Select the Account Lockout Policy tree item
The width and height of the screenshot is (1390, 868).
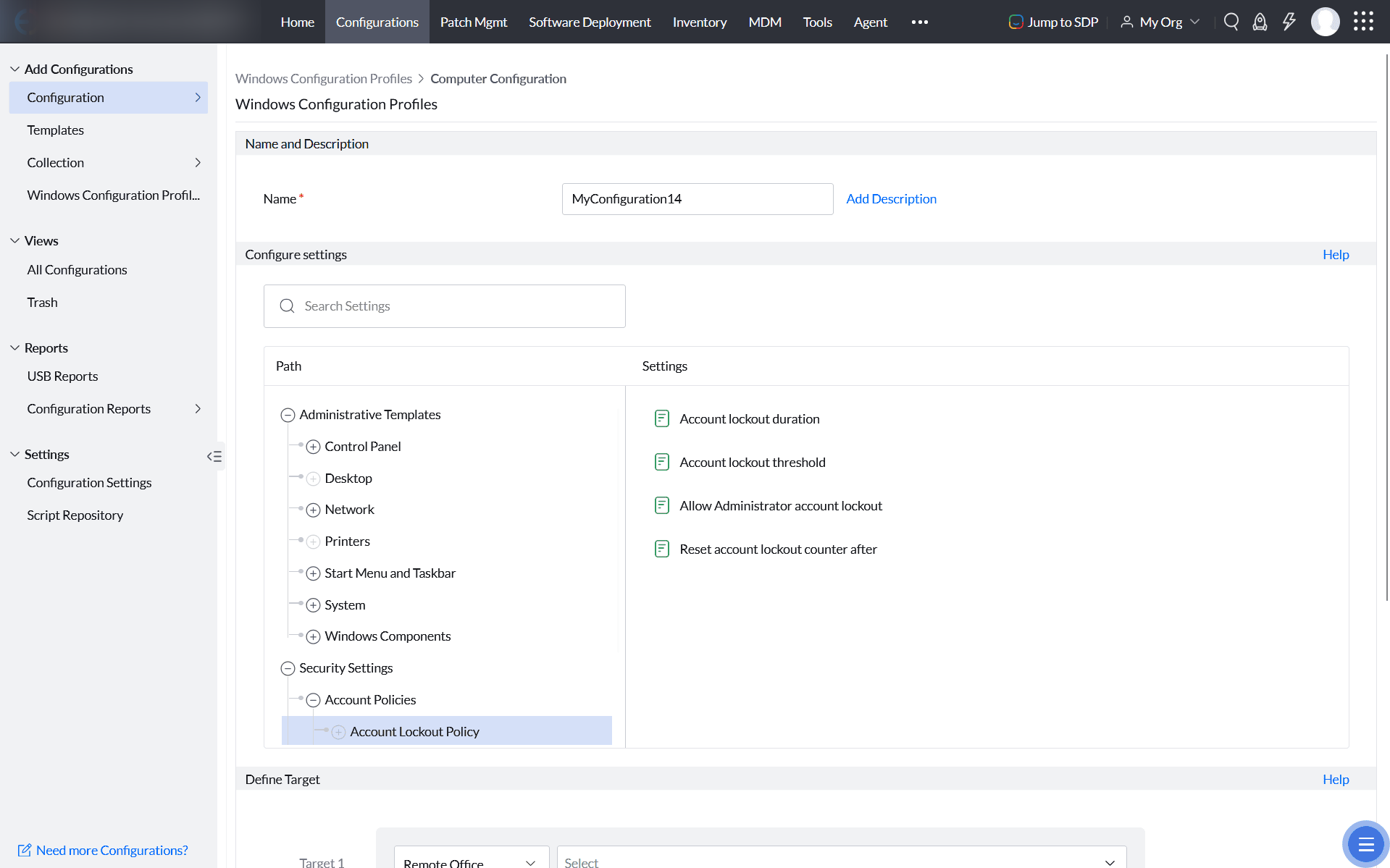(447, 731)
